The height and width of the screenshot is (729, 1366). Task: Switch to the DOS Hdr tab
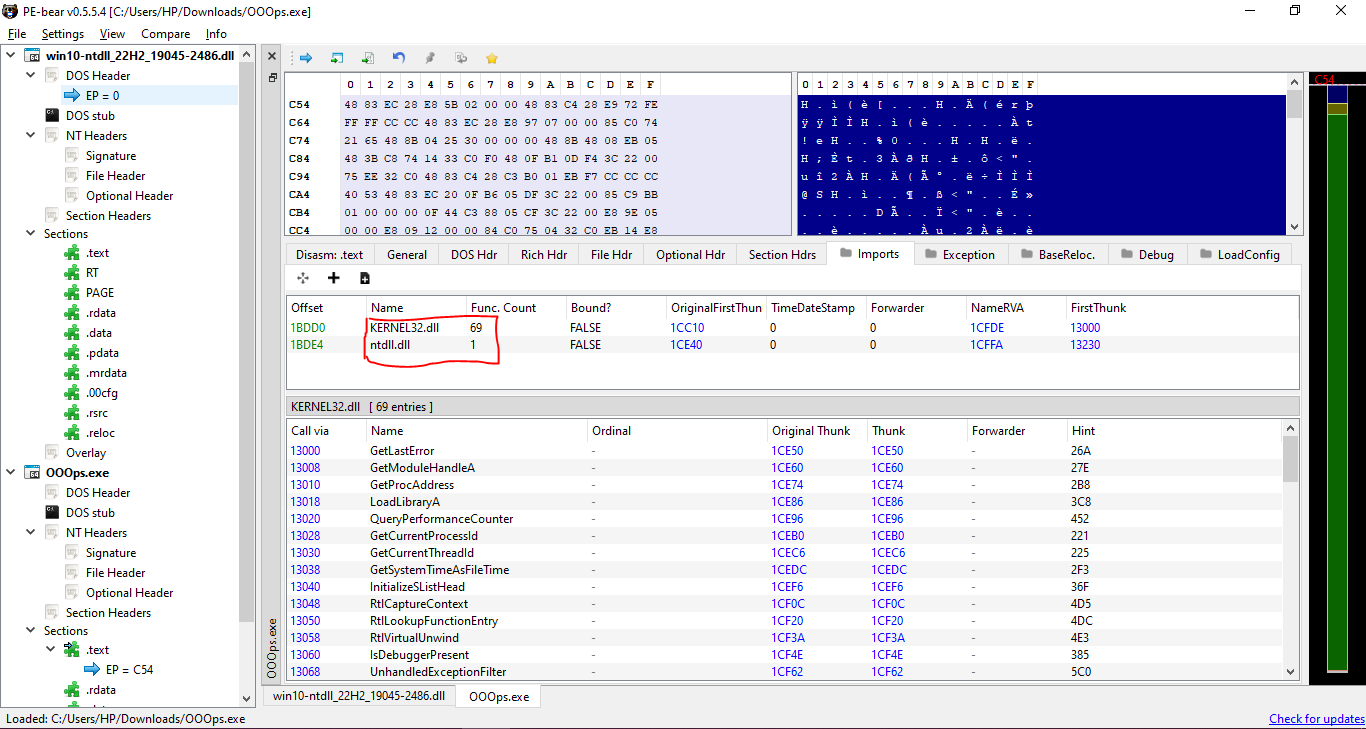474,254
